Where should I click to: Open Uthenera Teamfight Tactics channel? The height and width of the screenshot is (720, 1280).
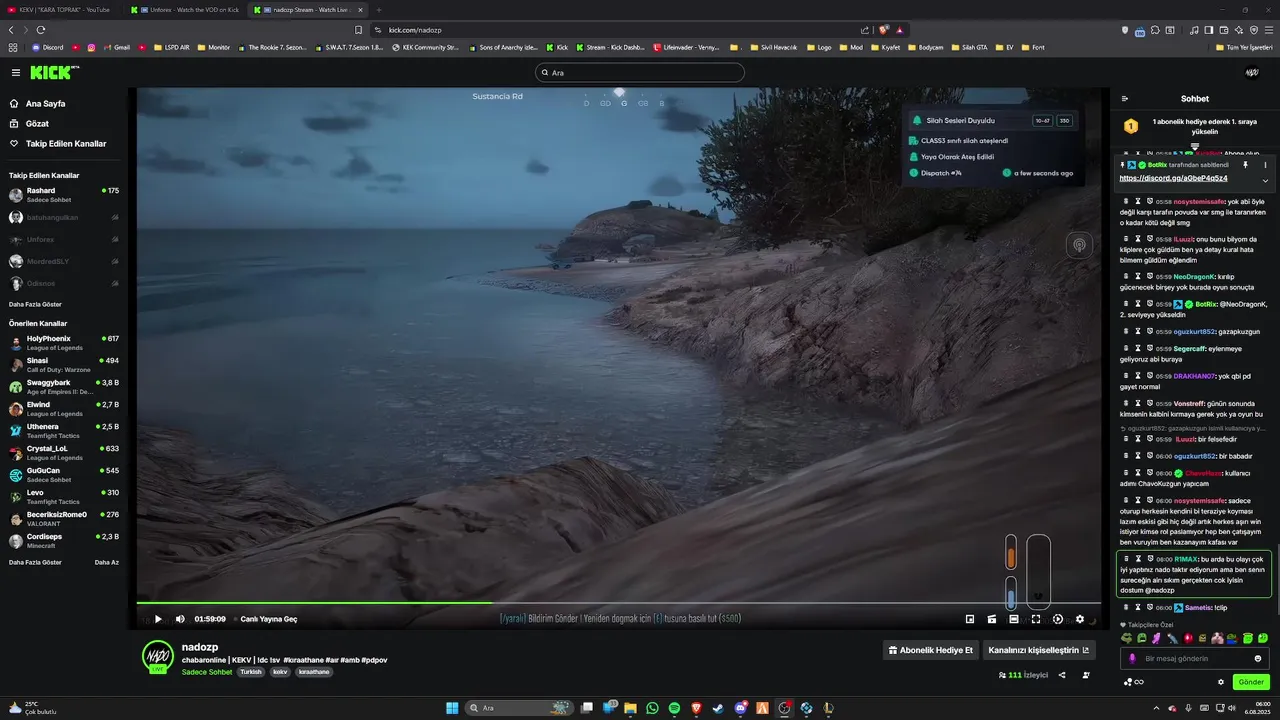(x=64, y=430)
